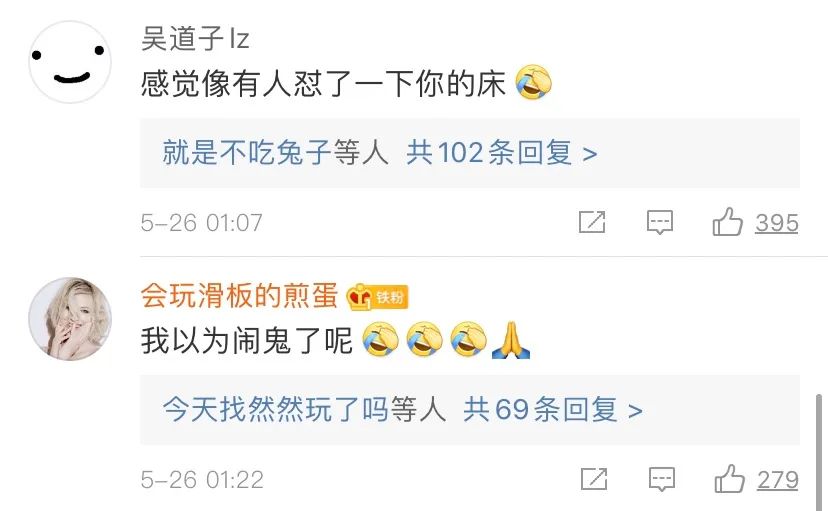The height and width of the screenshot is (511, 828).
Task: Click the praying hands emoji
Action: (x=511, y=340)
